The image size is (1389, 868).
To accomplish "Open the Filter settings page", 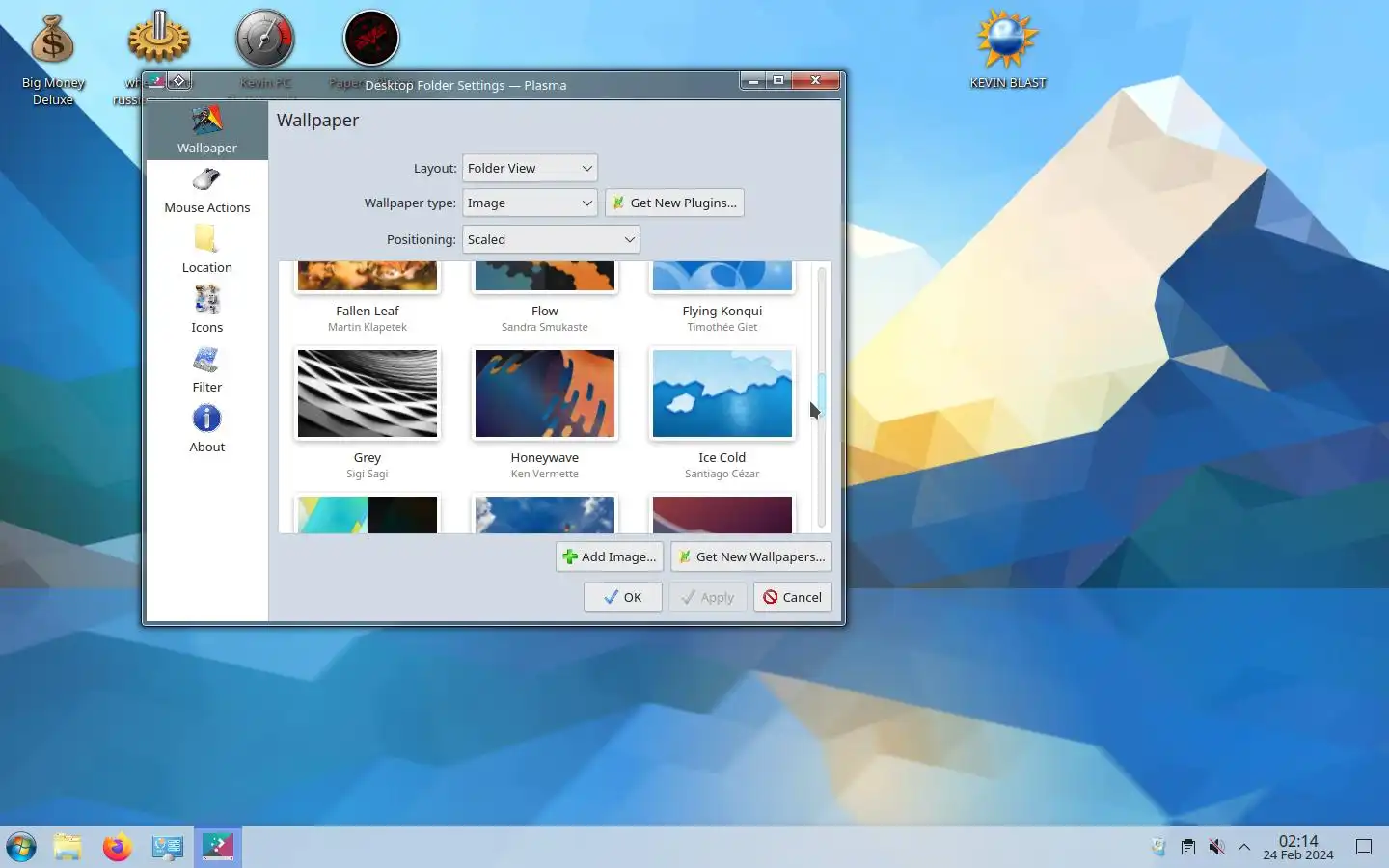I will (206, 369).
